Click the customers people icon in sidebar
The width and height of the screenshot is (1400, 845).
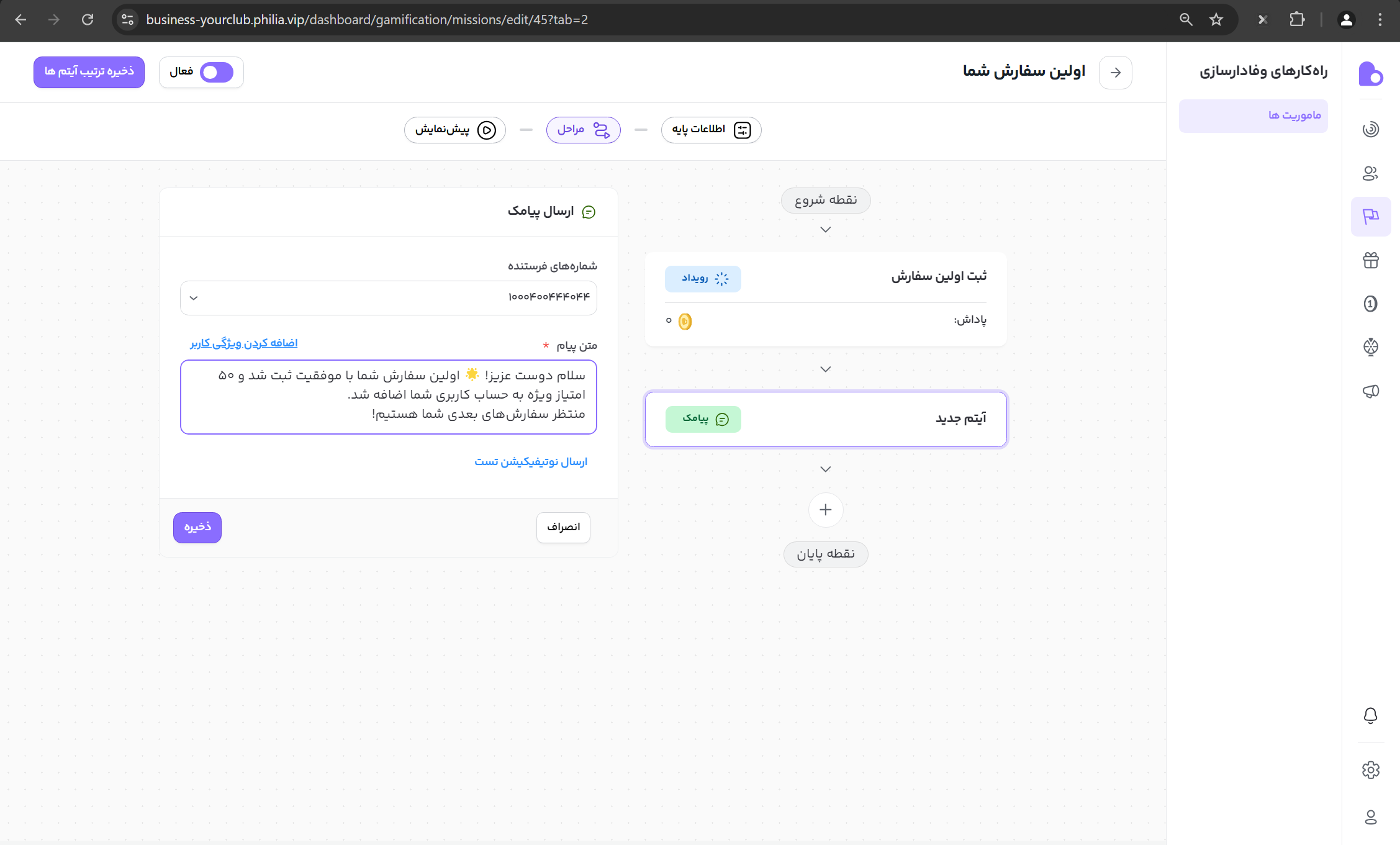point(1370,173)
